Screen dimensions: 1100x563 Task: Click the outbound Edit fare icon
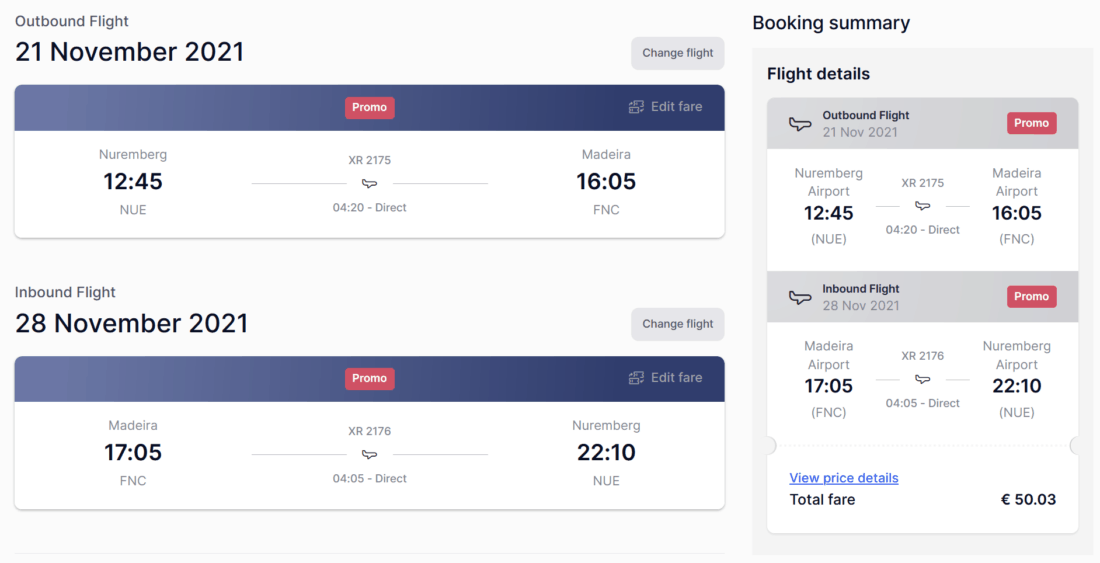636,107
